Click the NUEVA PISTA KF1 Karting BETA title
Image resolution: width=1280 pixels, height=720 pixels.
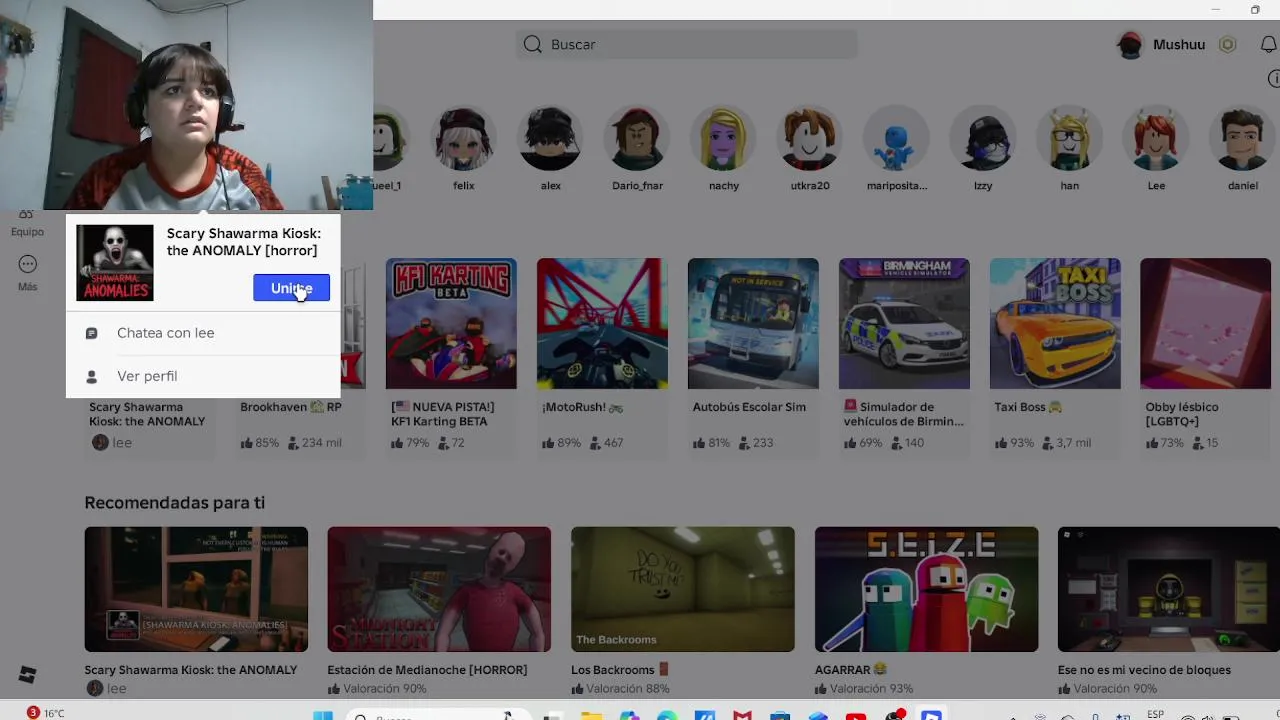click(443, 414)
